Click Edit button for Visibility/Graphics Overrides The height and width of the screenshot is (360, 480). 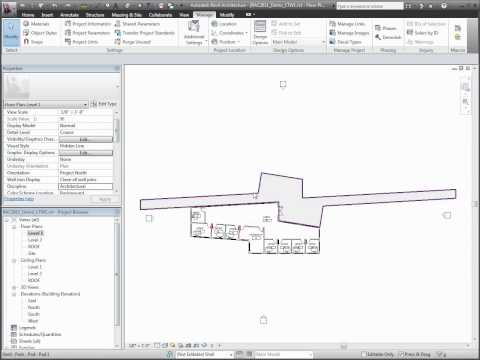pyautogui.click(x=86, y=139)
